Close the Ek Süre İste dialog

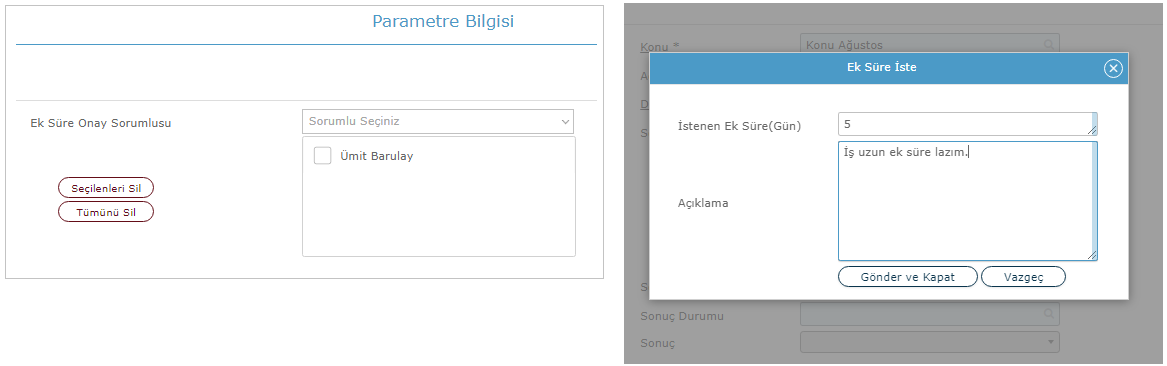pos(1113,68)
